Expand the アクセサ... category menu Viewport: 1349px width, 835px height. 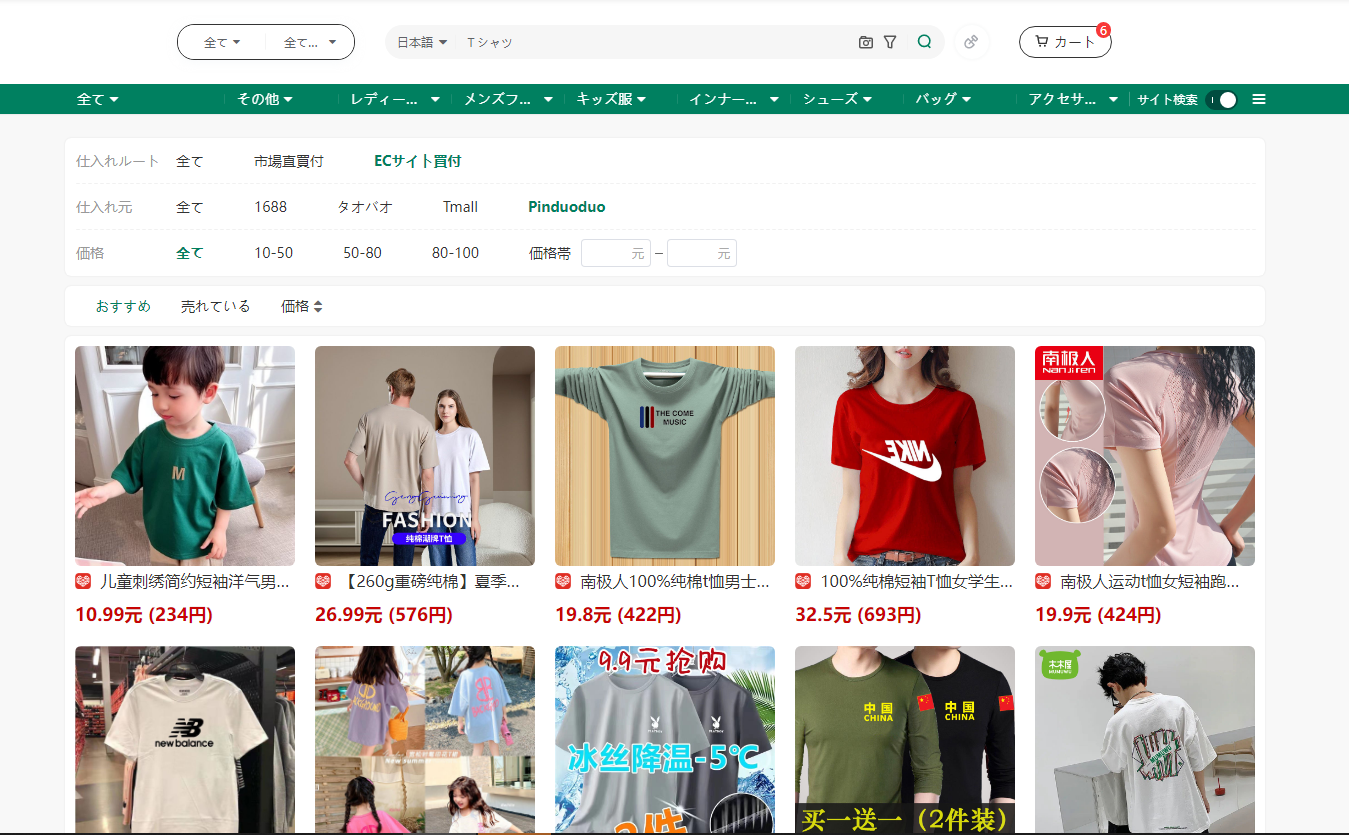point(1074,99)
